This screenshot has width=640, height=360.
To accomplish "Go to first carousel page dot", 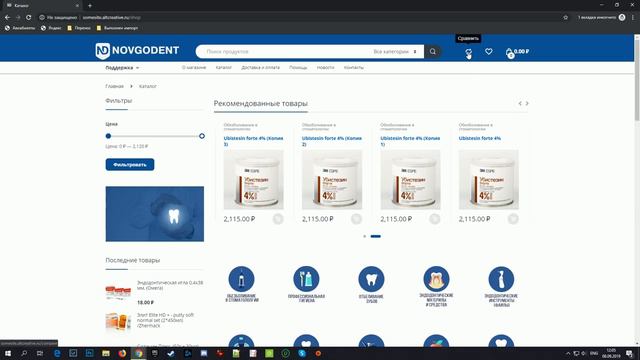I will click(x=364, y=236).
